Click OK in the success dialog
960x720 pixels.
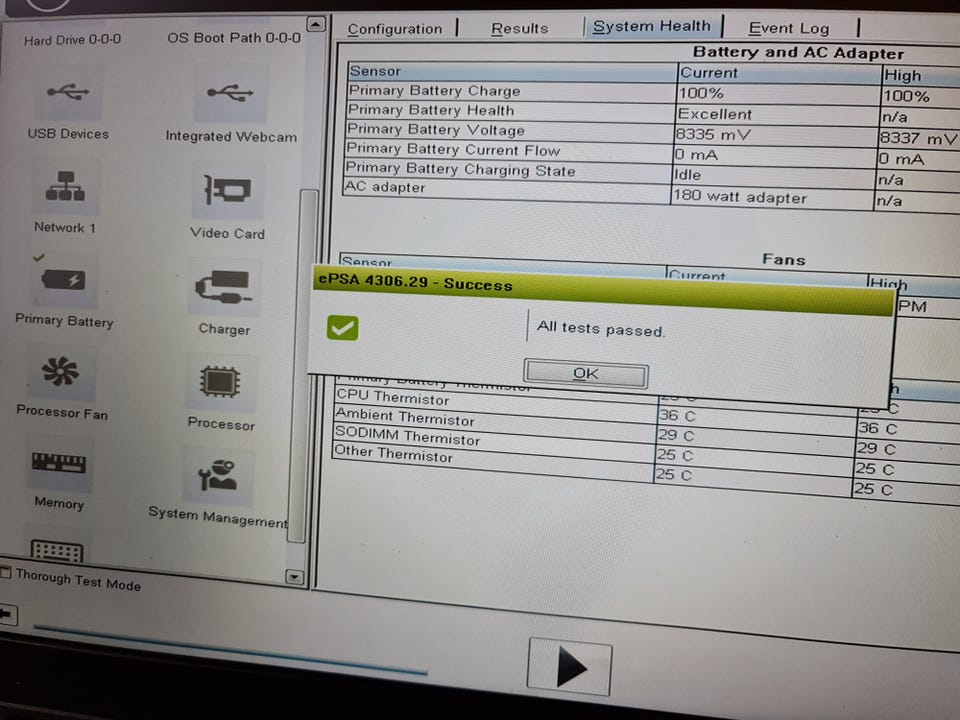pyautogui.click(x=586, y=373)
